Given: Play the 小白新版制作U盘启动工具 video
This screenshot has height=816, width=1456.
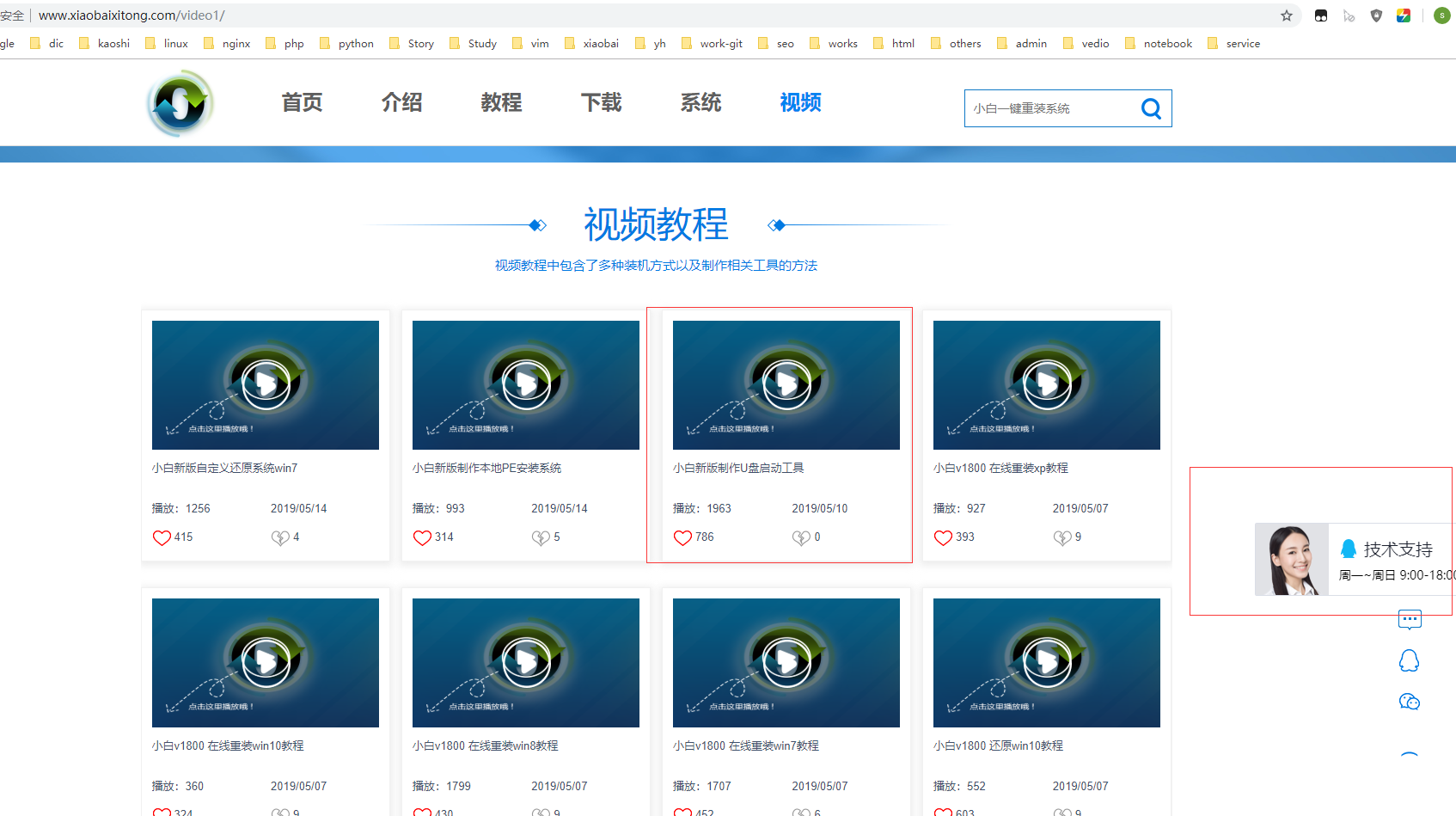Looking at the screenshot, I should (786, 384).
